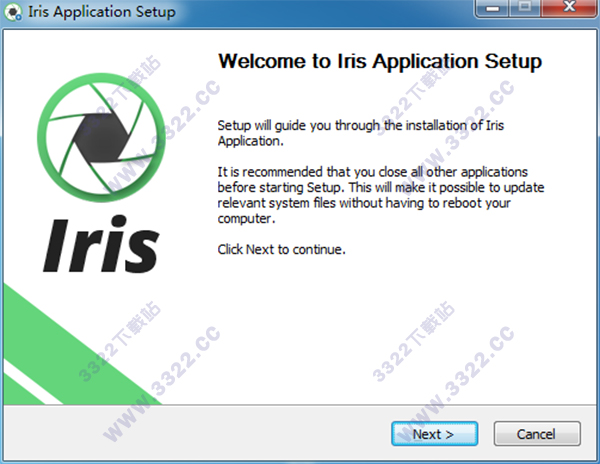Click the green Iris aperture logo

(x=102, y=137)
